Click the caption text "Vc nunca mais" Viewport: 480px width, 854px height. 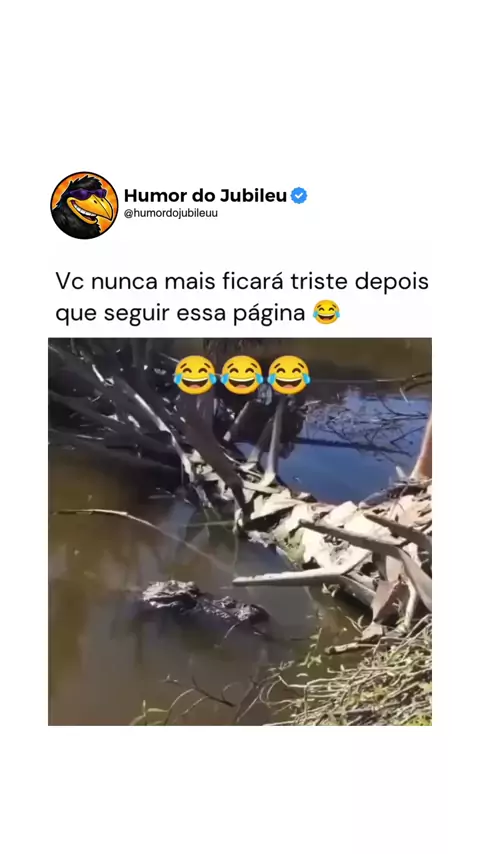[136, 282]
